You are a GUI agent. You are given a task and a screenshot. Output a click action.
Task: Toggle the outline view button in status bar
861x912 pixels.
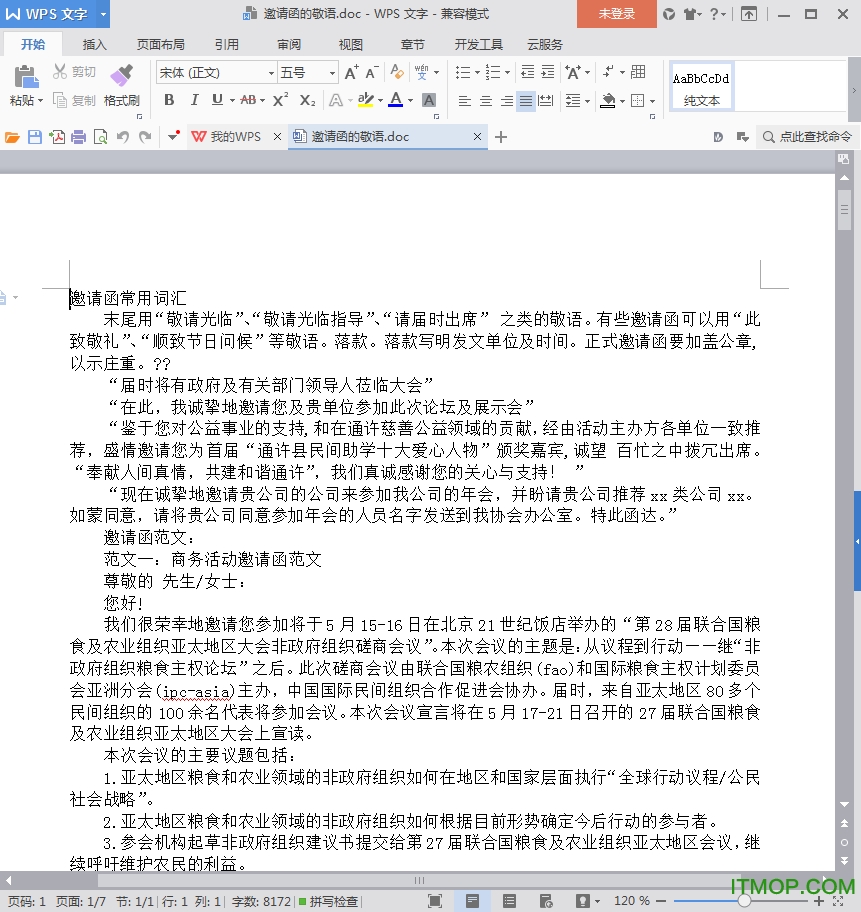pos(509,901)
